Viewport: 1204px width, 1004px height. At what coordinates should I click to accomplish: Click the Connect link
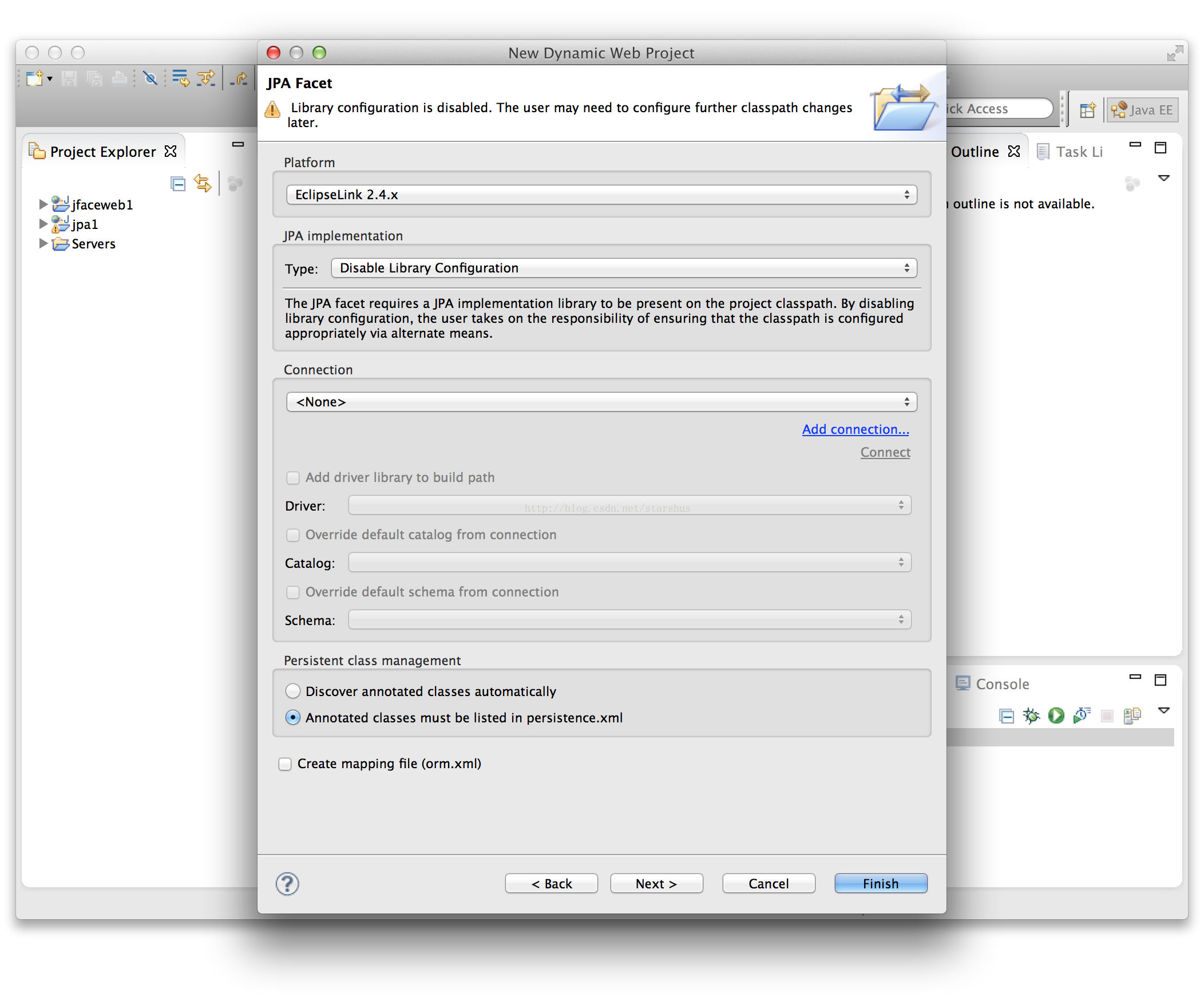(885, 452)
